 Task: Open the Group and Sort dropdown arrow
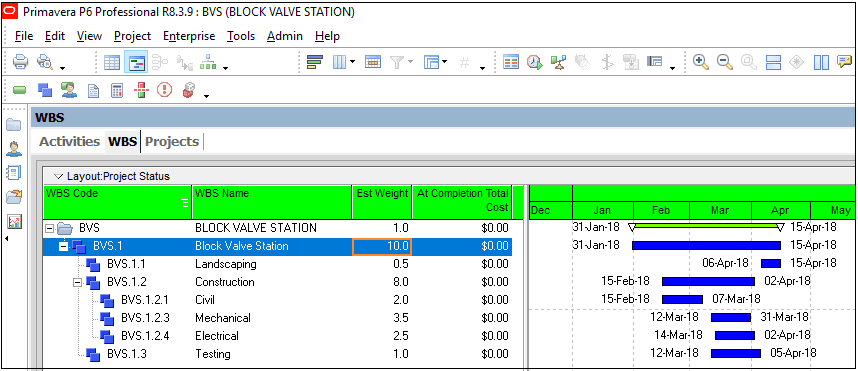tap(445, 61)
